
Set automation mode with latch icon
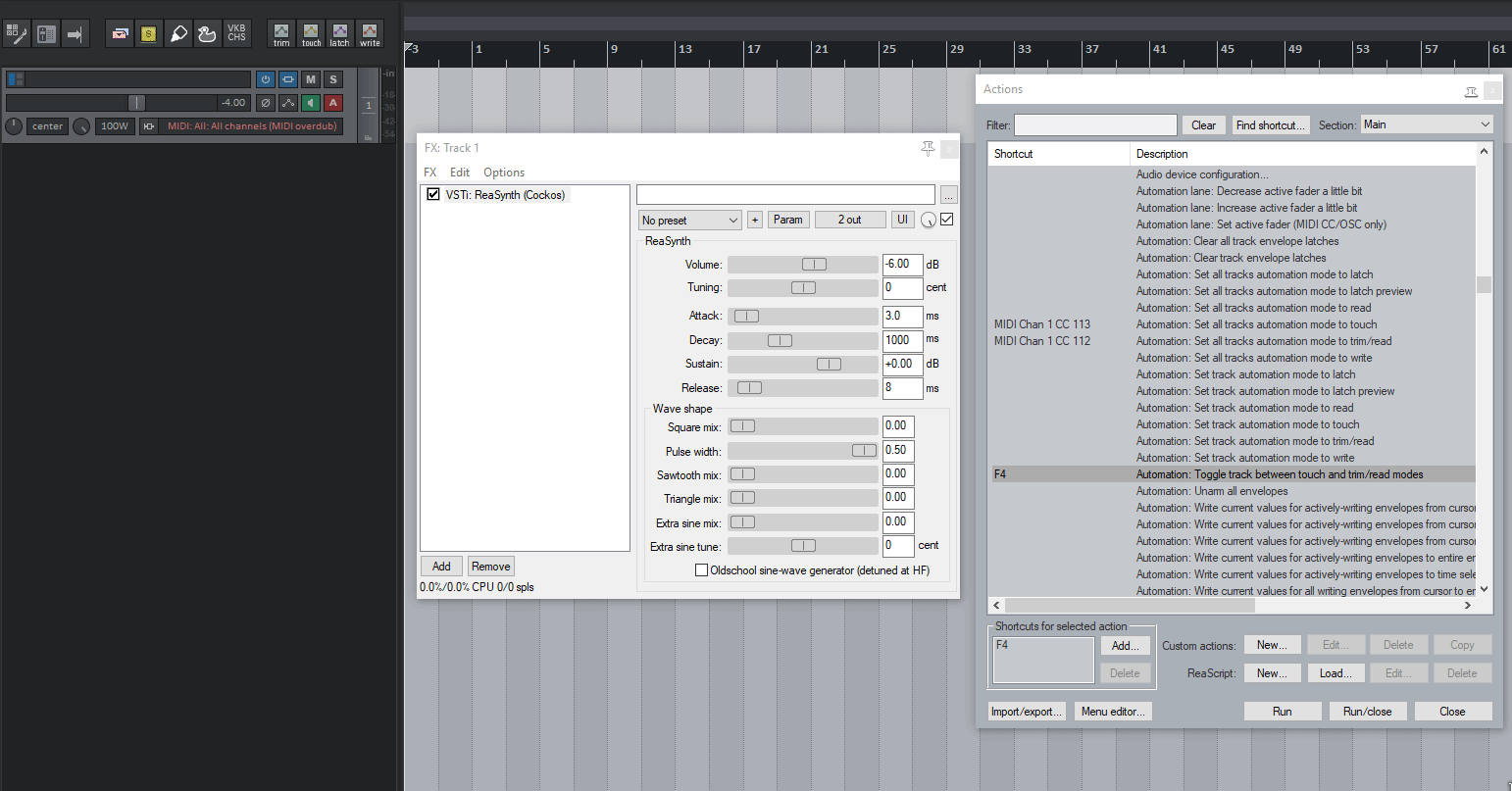339,34
